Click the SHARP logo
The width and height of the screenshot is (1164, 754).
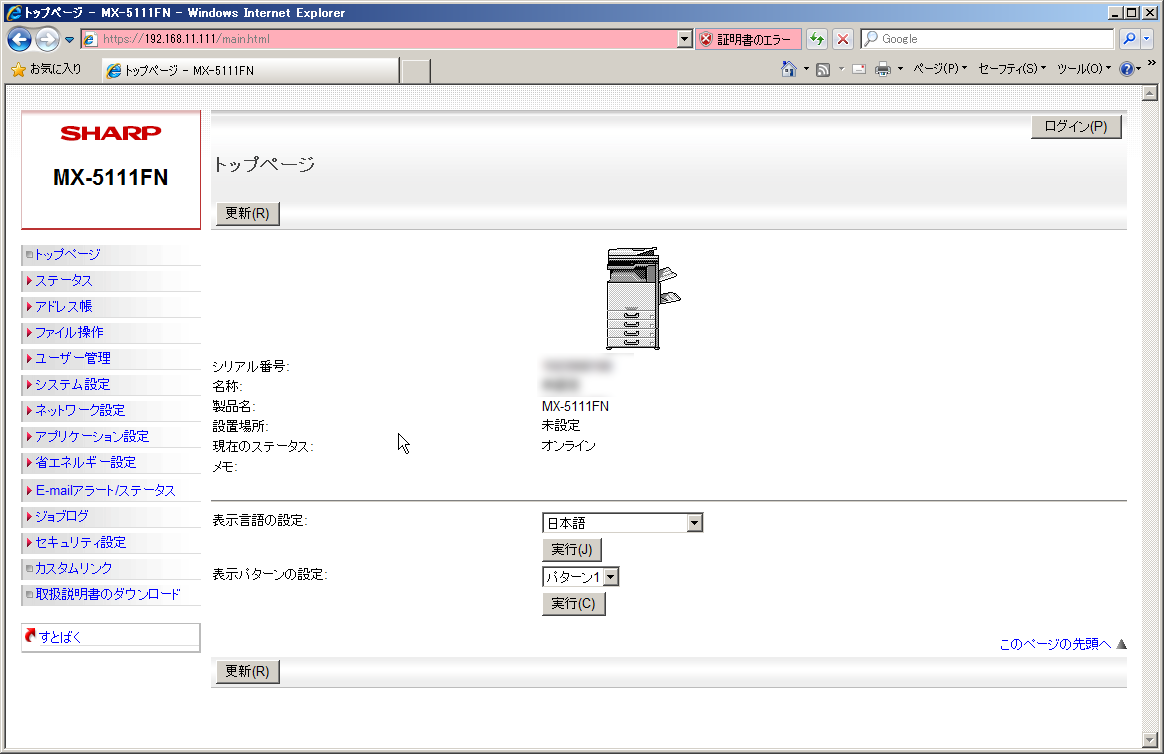(111, 134)
